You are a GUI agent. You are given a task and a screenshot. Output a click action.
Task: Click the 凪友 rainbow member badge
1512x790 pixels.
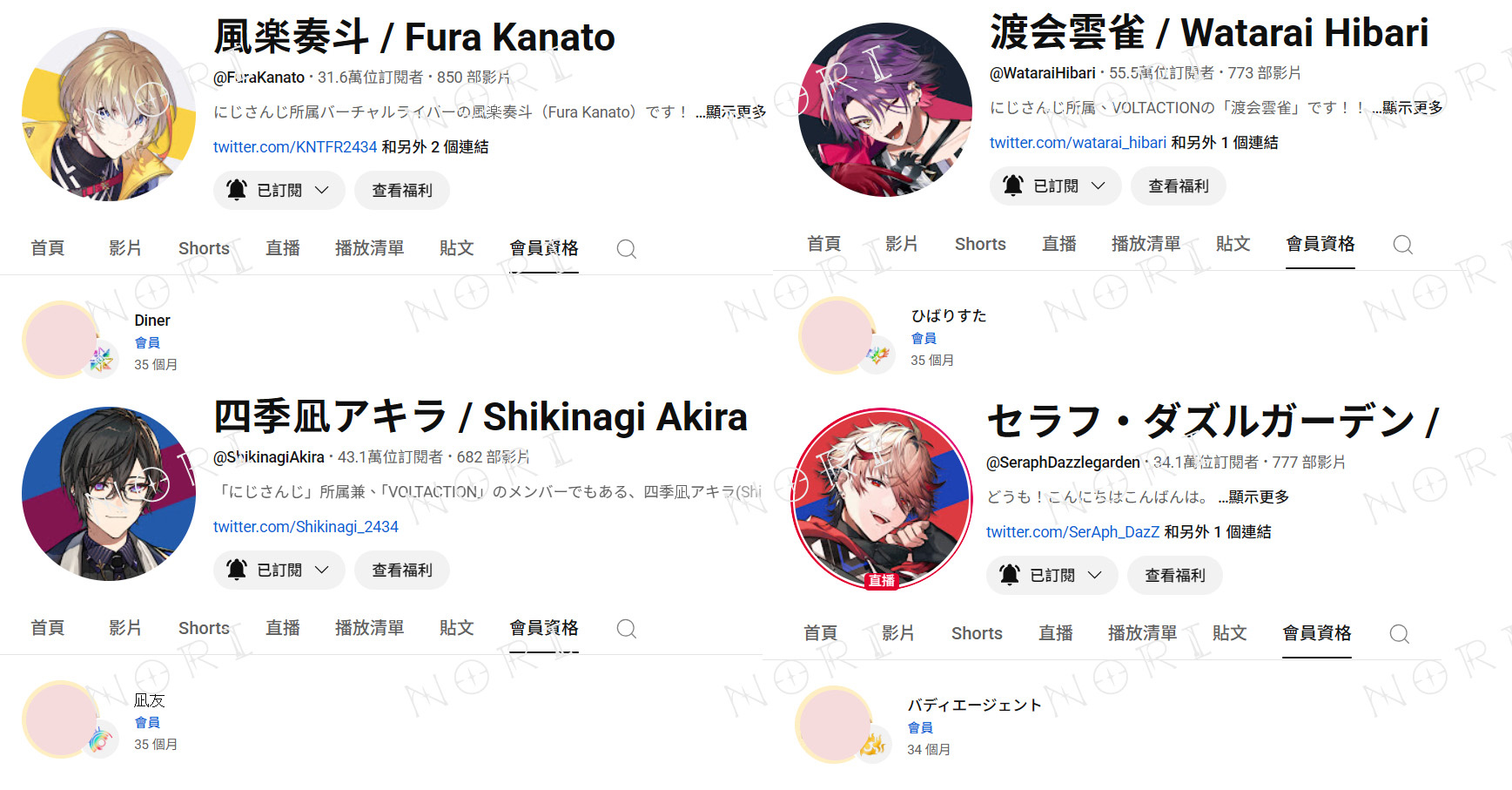pyautogui.click(x=101, y=739)
